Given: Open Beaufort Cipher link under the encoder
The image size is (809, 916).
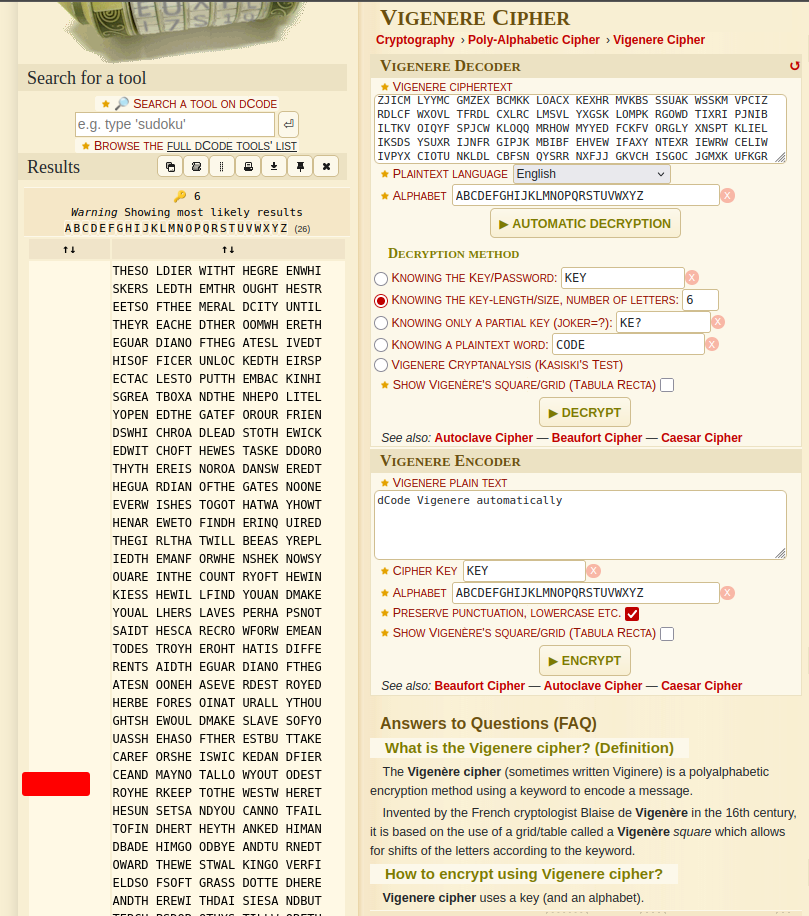Looking at the screenshot, I should pyautogui.click(x=480, y=686).
